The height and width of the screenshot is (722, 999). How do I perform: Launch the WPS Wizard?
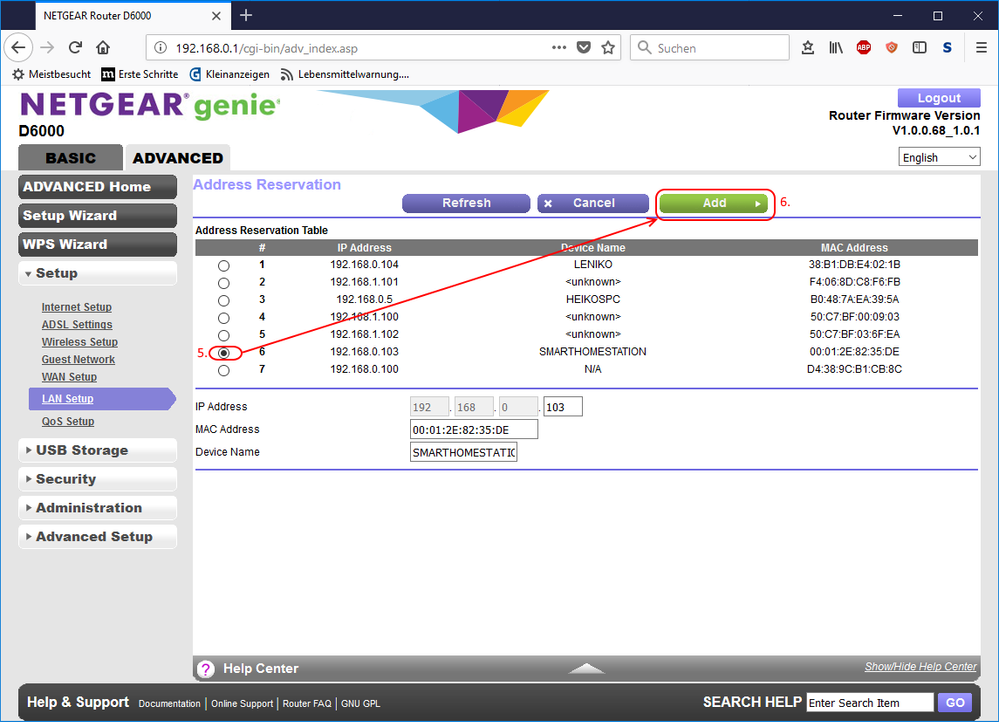coord(97,244)
